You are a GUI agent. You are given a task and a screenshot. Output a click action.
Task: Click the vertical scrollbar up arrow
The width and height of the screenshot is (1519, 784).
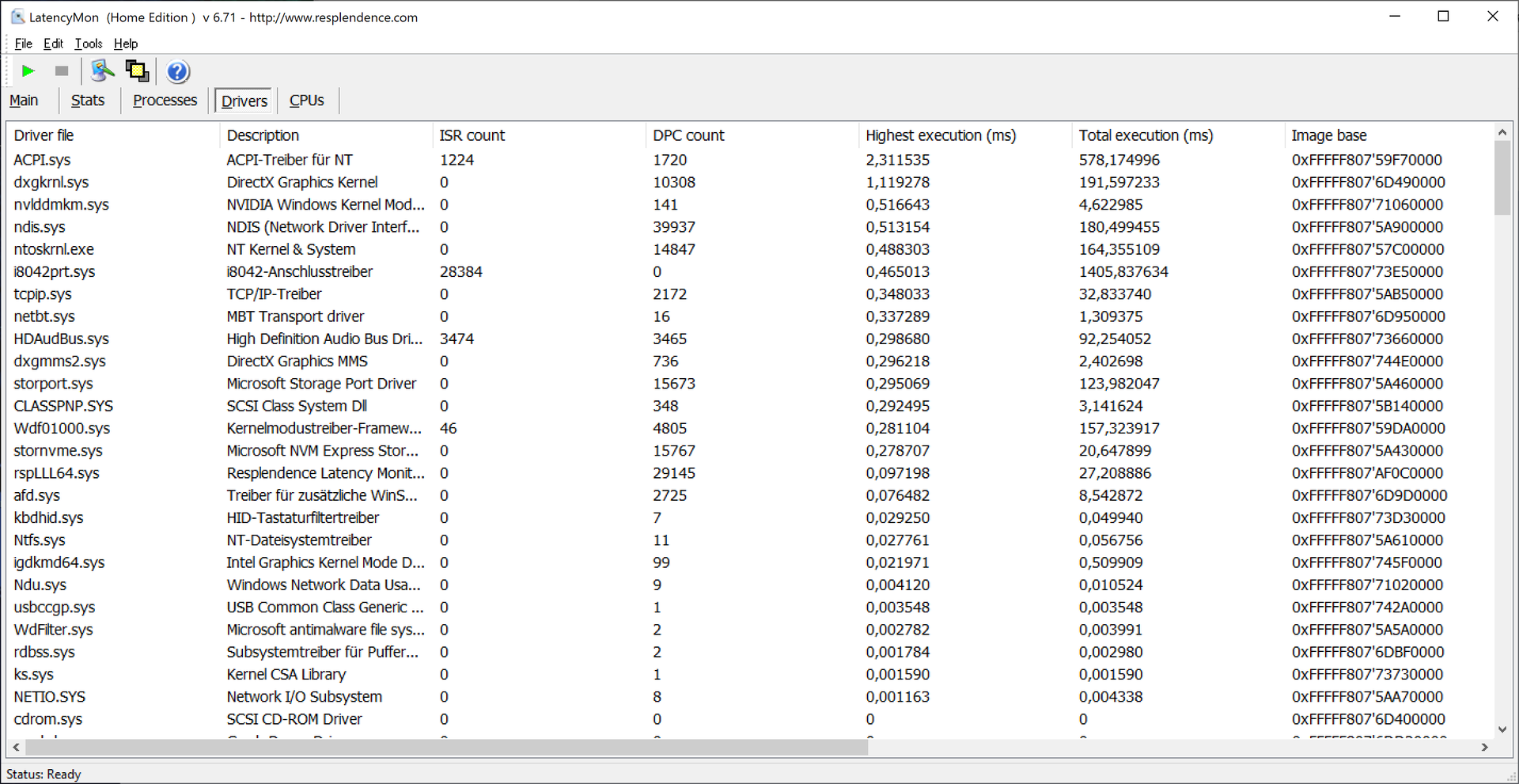pyautogui.click(x=1502, y=132)
